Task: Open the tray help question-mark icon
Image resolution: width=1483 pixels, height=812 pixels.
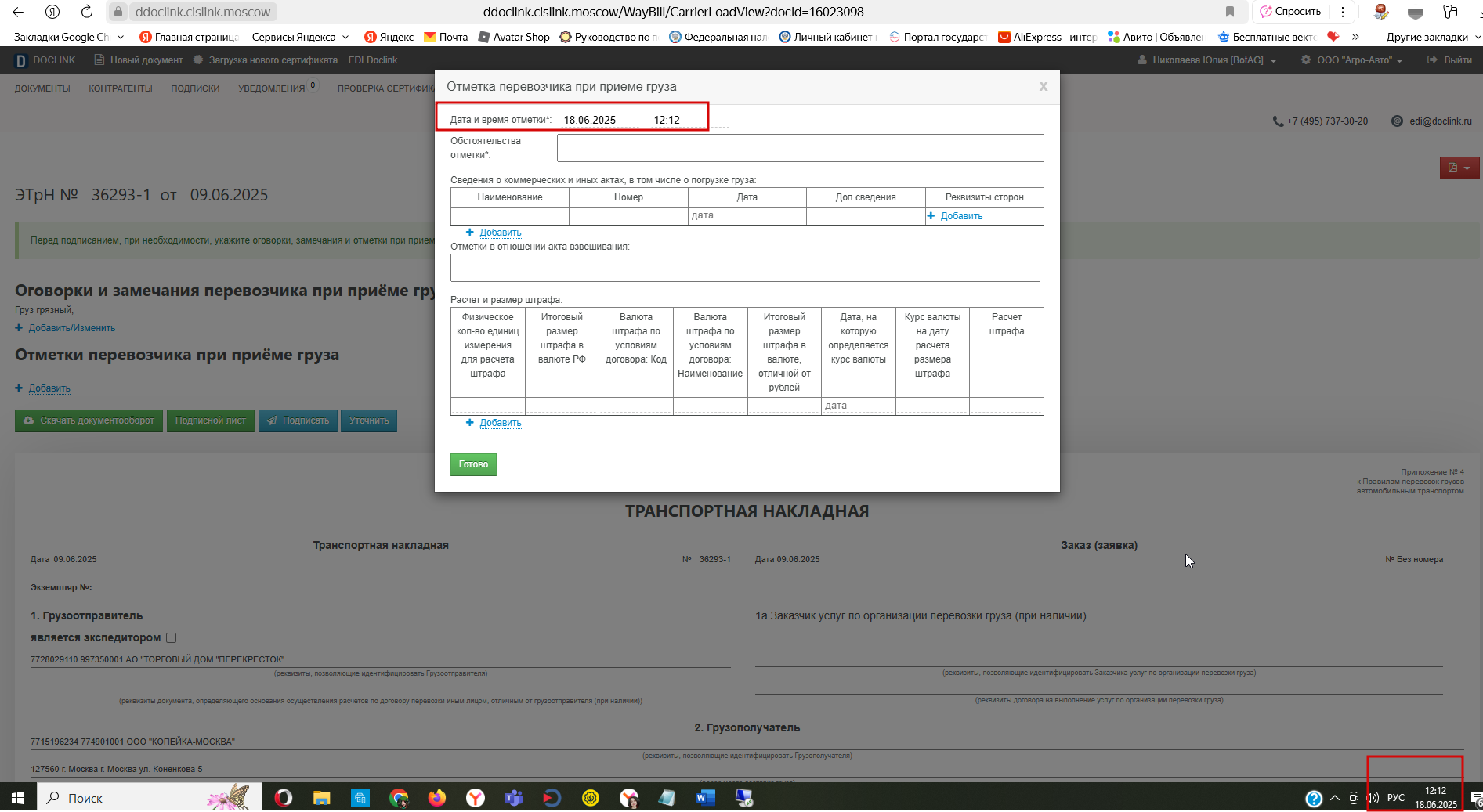Action: (x=1314, y=798)
